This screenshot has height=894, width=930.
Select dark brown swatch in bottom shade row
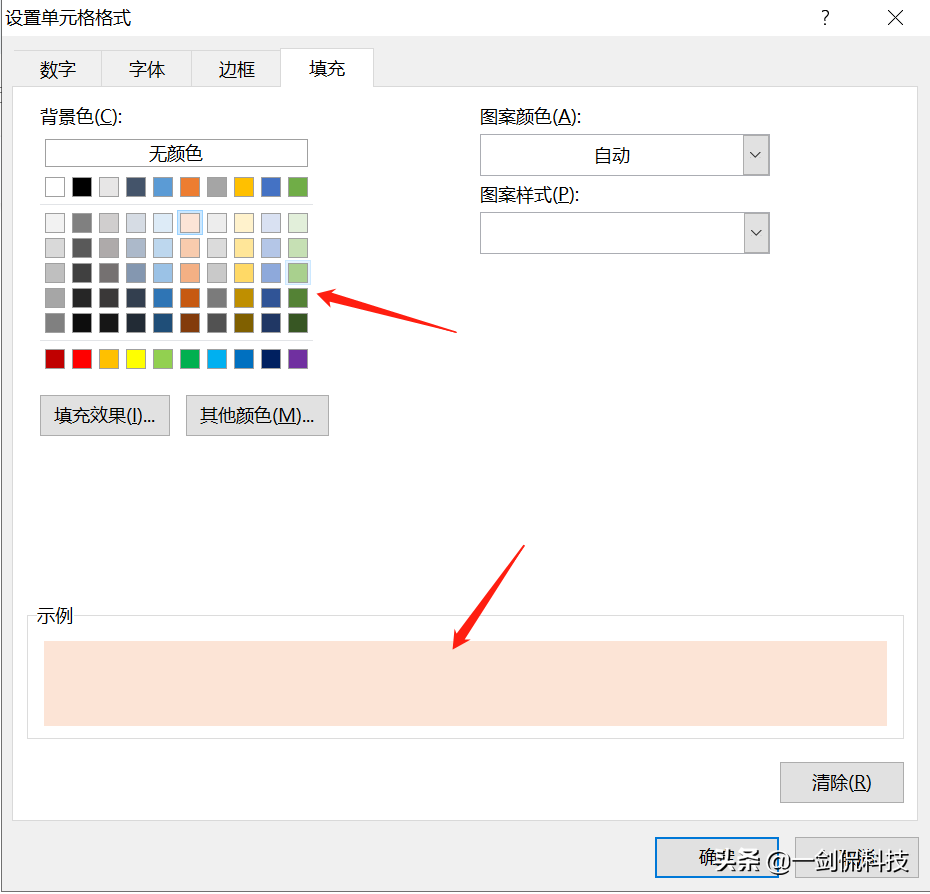[x=190, y=323]
